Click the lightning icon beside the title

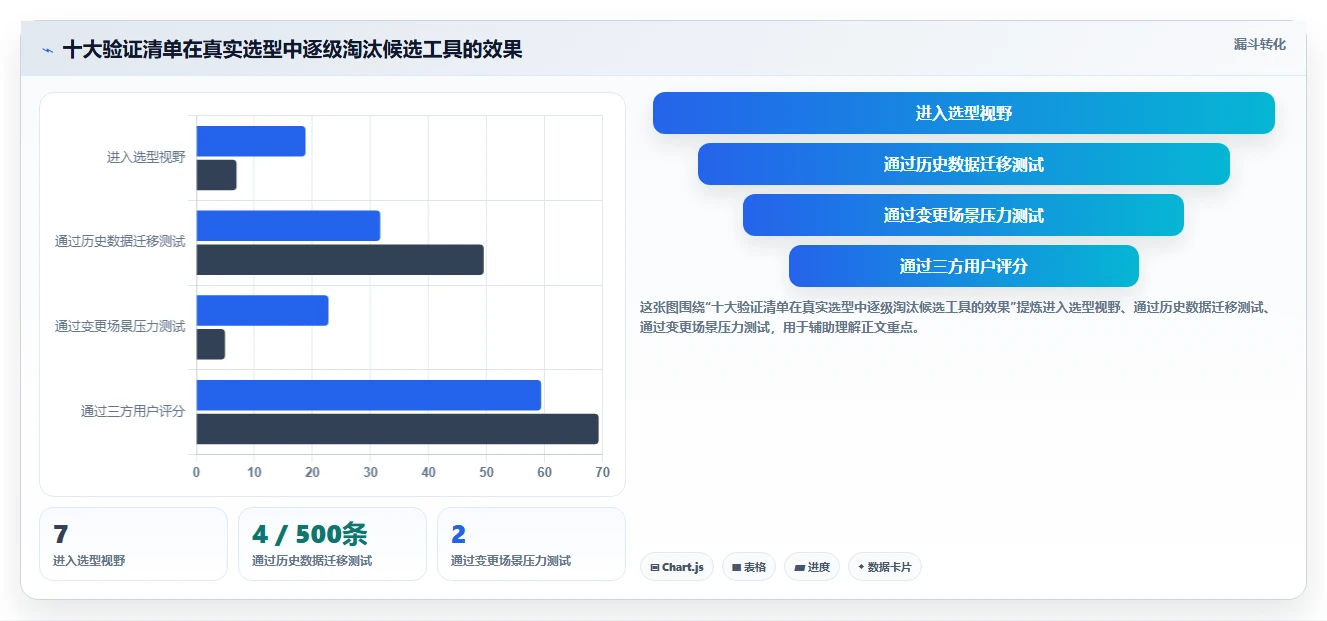47,50
